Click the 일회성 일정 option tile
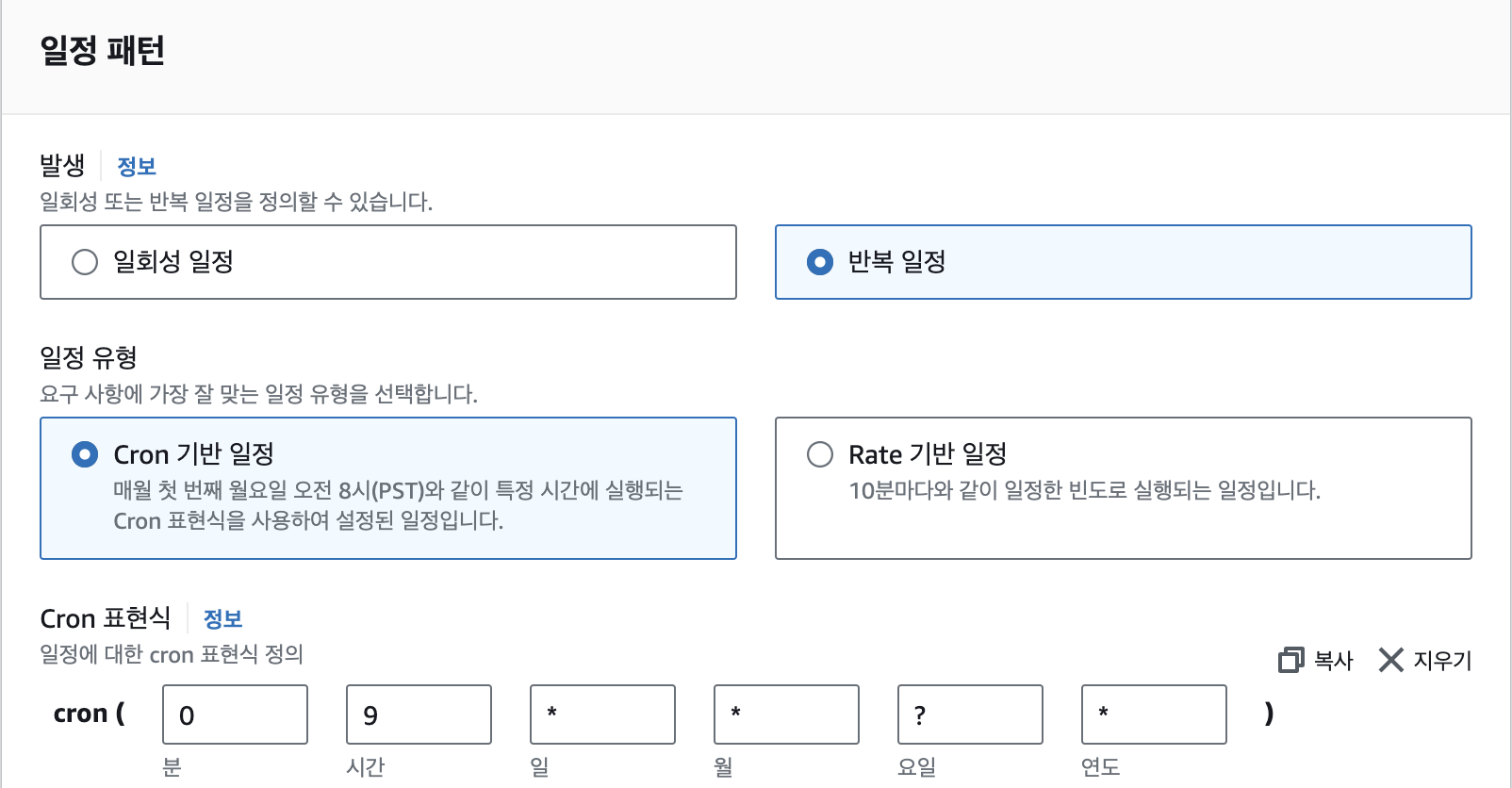Screen dimensions: 1512x788 388,262
